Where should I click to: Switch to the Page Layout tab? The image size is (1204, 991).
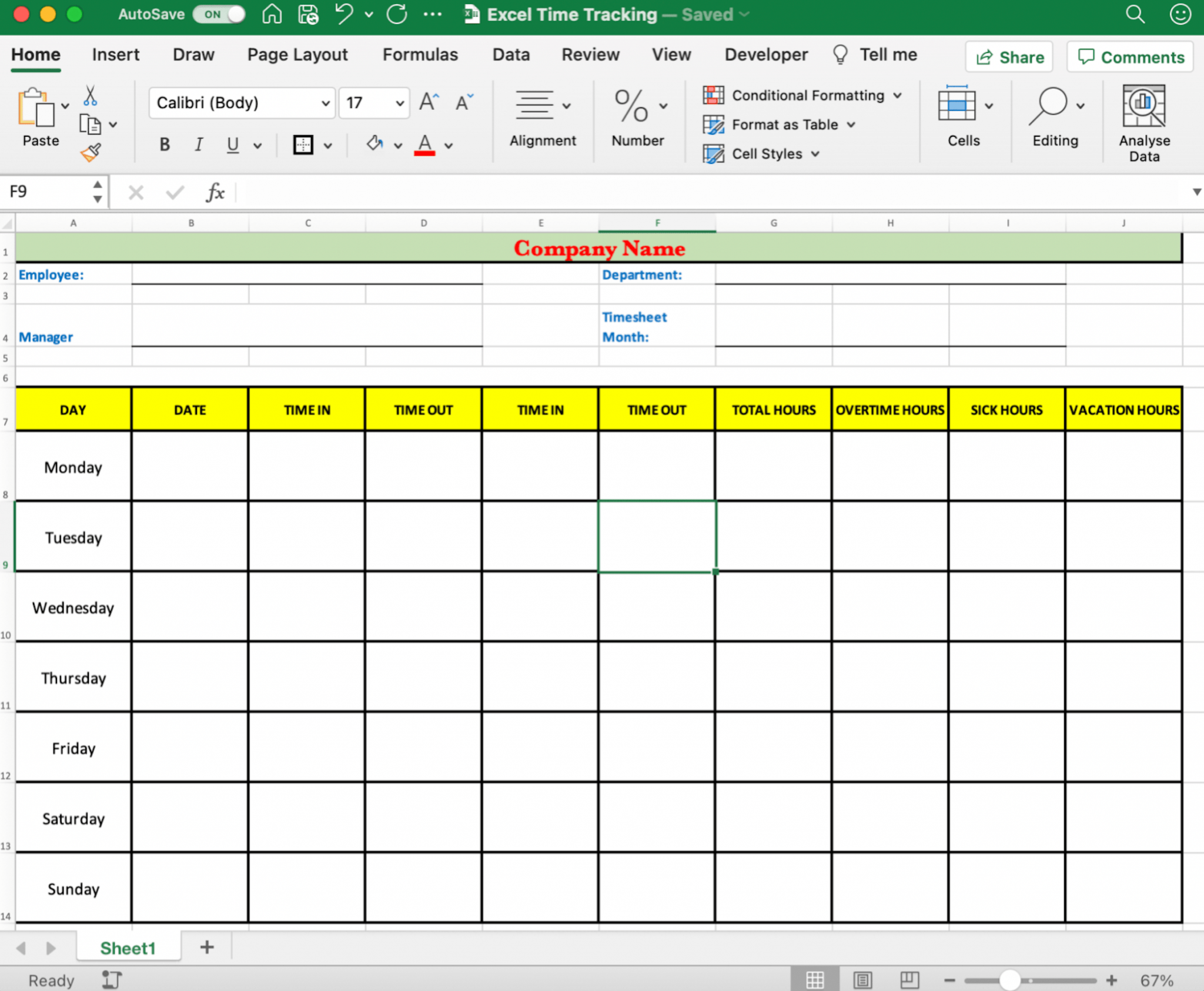(297, 55)
